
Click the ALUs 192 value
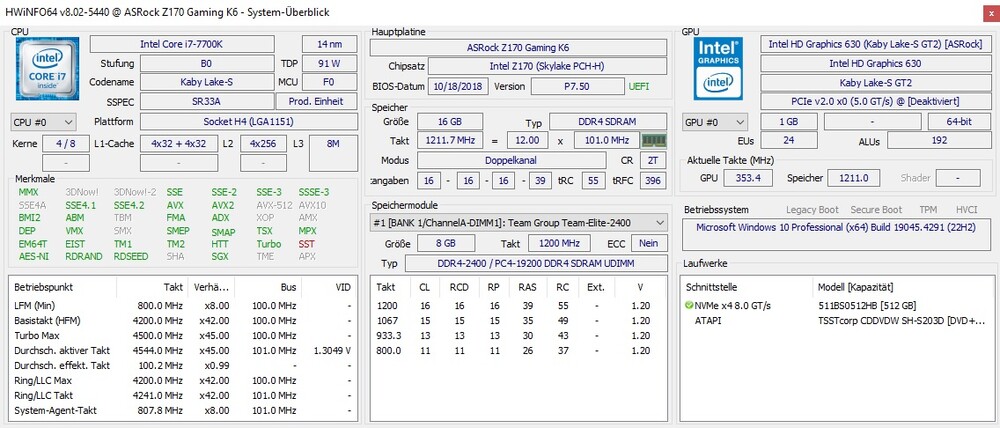point(938,140)
